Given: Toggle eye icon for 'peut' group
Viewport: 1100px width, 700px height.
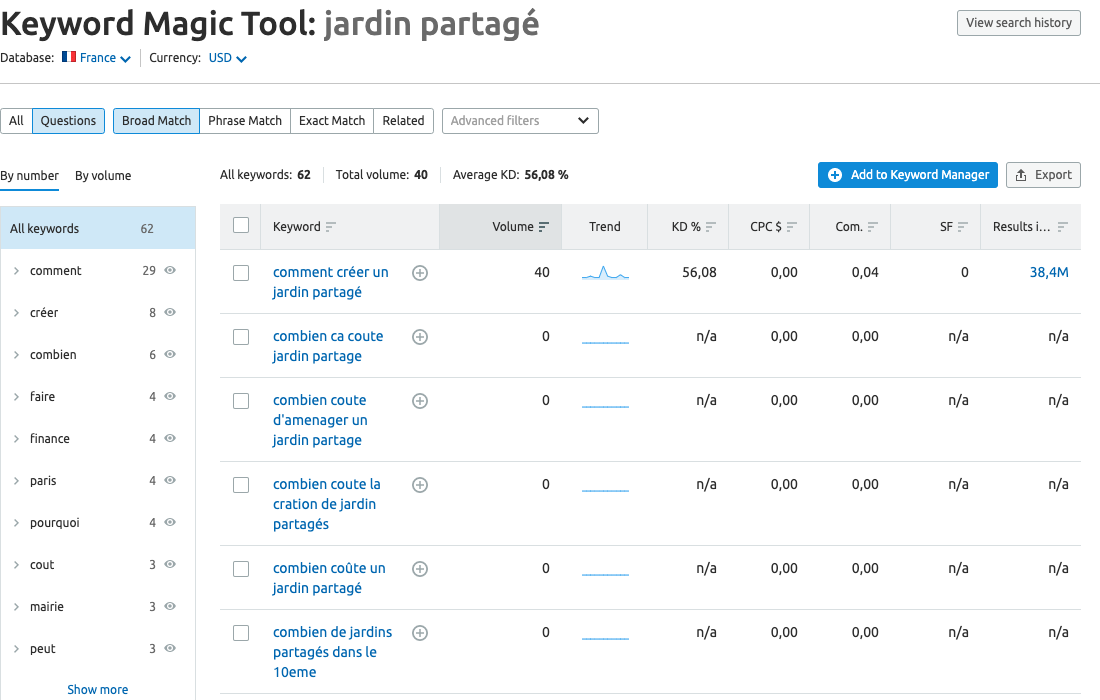Looking at the screenshot, I should pyautogui.click(x=170, y=649).
